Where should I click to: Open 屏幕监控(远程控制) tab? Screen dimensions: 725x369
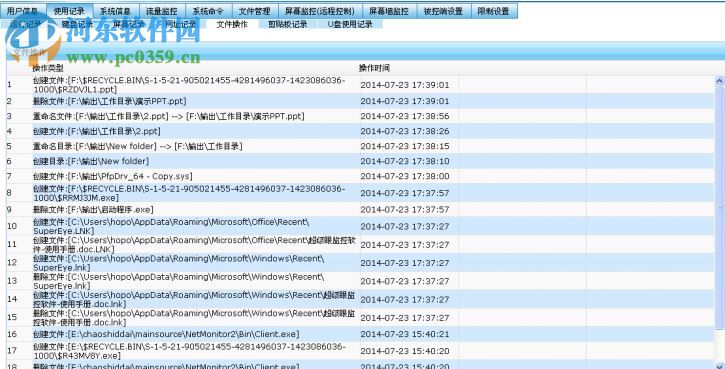pos(319,11)
